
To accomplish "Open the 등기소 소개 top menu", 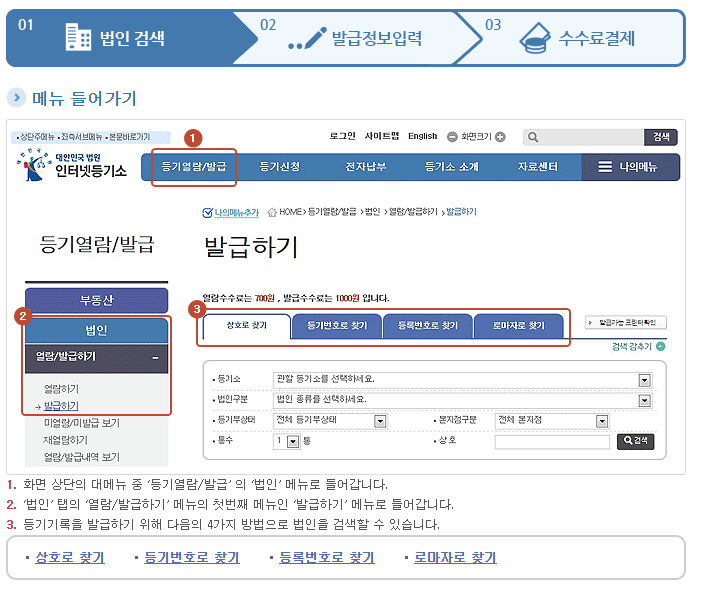I will click(452, 167).
